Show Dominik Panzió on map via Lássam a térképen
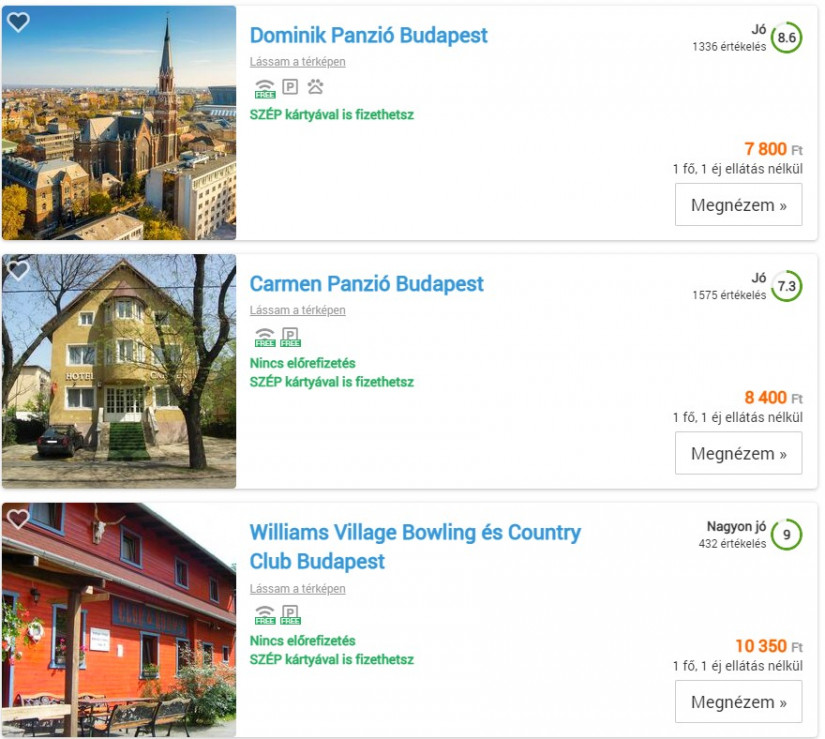The width and height of the screenshot is (825, 739). click(297, 62)
